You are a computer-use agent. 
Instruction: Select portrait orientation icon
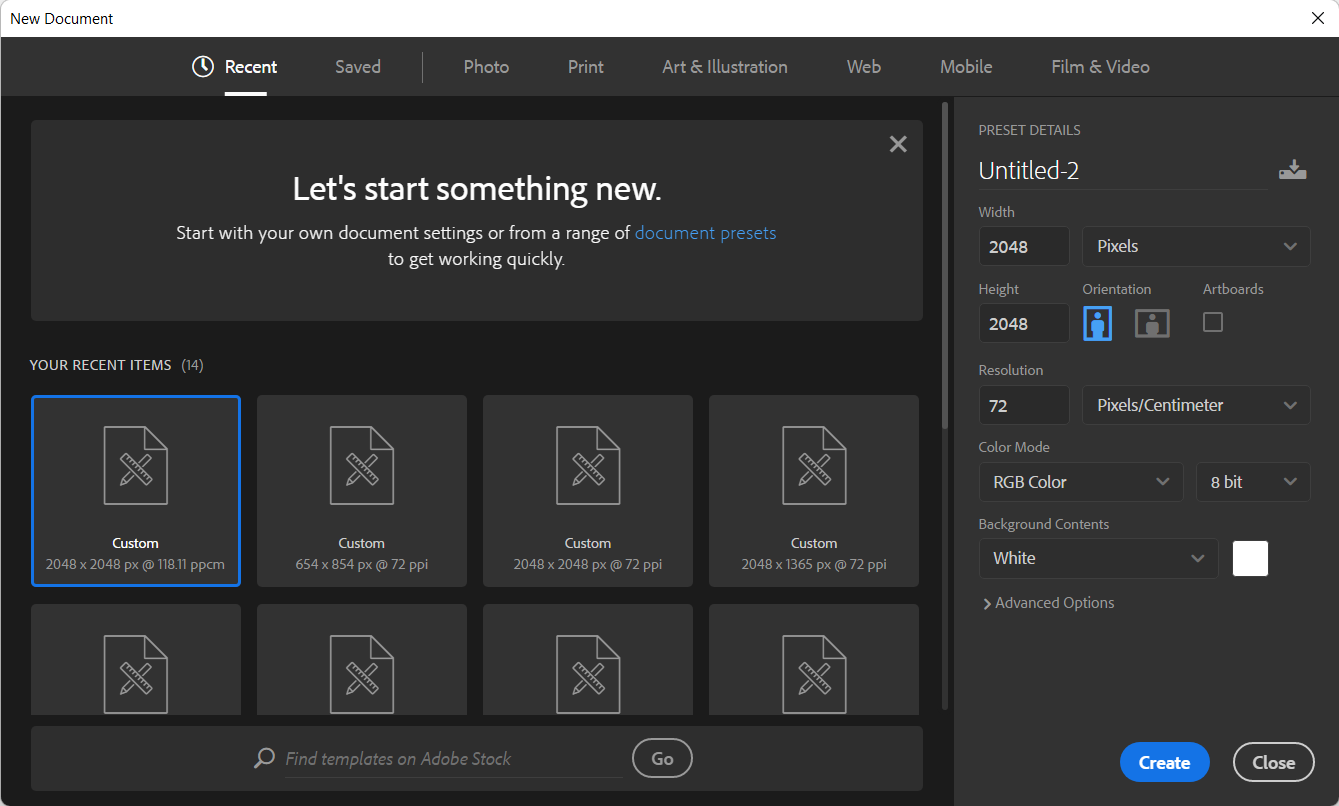1098,323
